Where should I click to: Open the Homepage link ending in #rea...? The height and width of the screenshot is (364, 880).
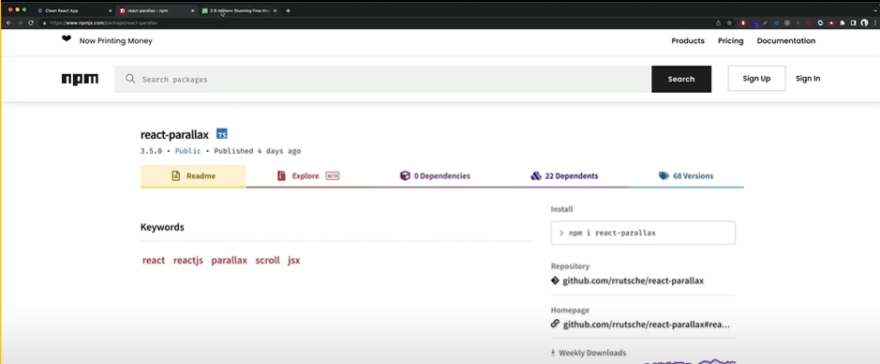click(646, 324)
